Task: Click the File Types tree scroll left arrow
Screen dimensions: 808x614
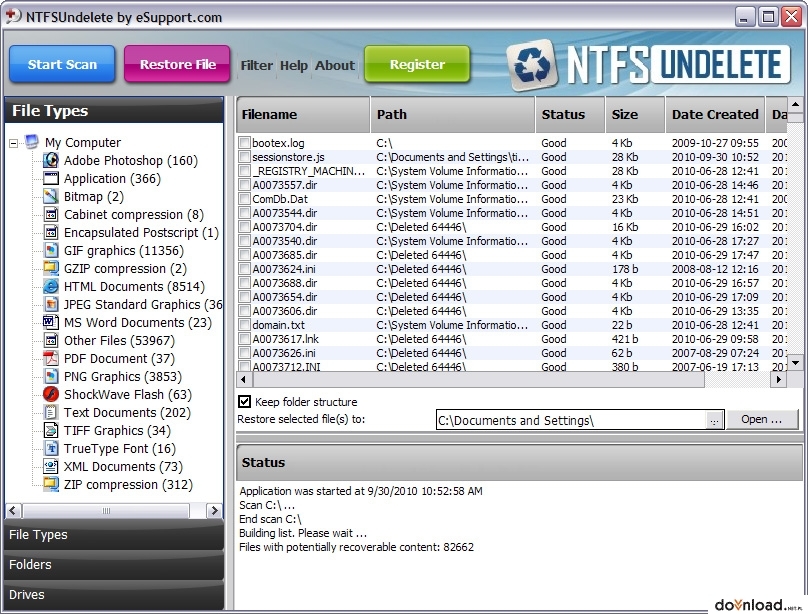Action: coord(13,510)
